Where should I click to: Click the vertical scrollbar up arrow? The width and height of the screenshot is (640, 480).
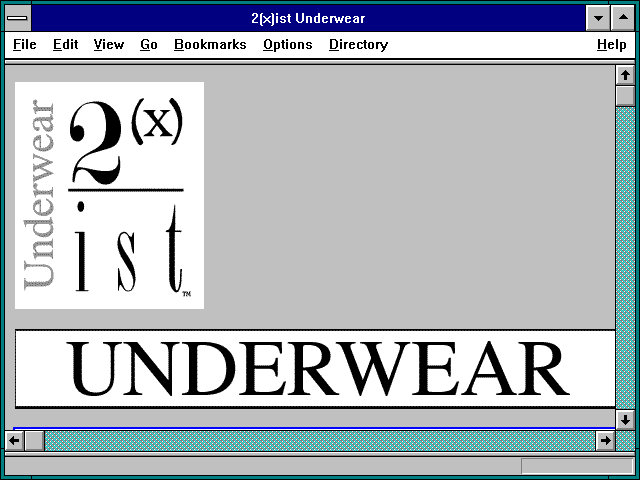pyautogui.click(x=625, y=76)
